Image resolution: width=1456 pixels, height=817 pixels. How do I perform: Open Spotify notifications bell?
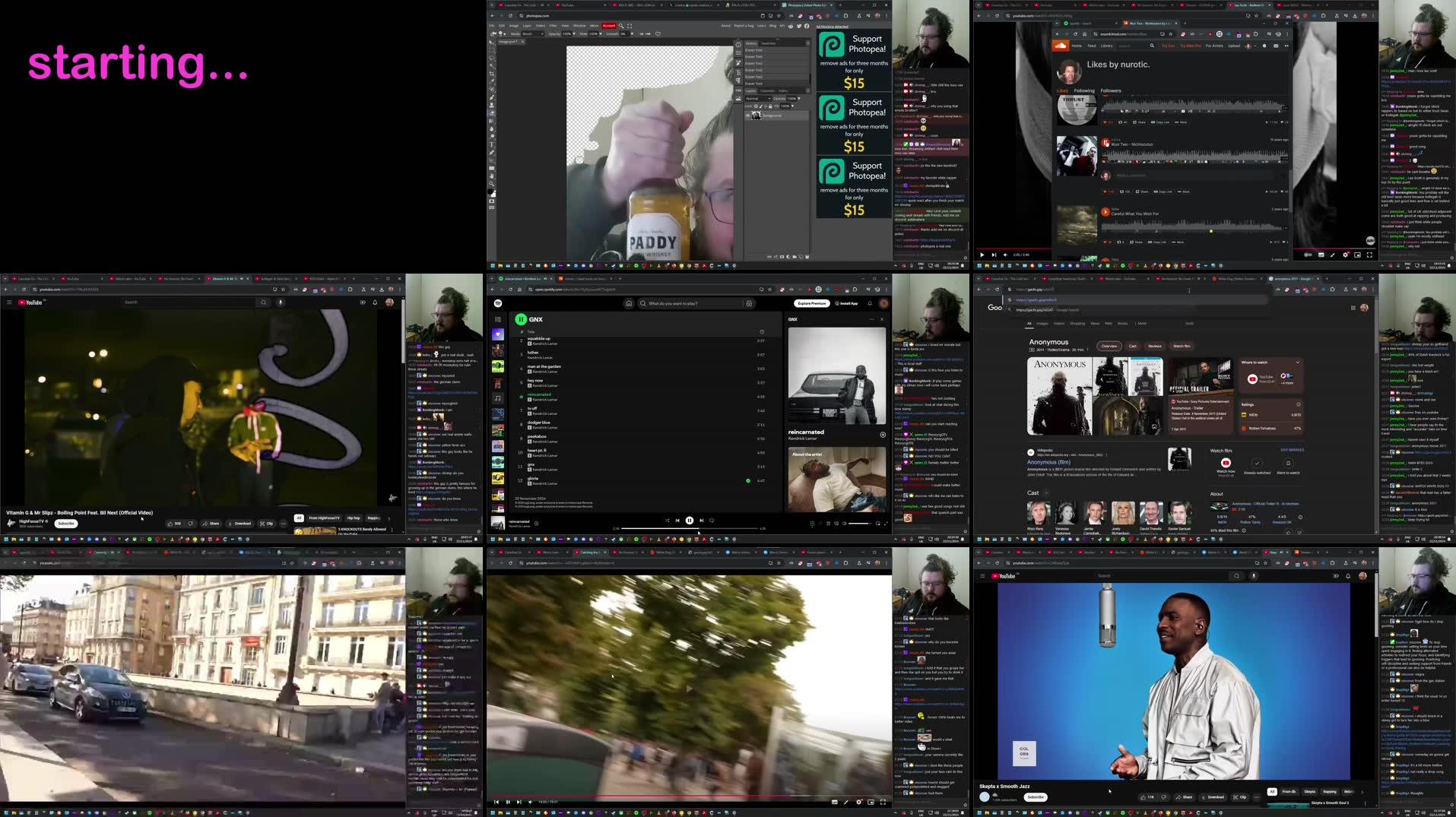pyautogui.click(x=870, y=303)
